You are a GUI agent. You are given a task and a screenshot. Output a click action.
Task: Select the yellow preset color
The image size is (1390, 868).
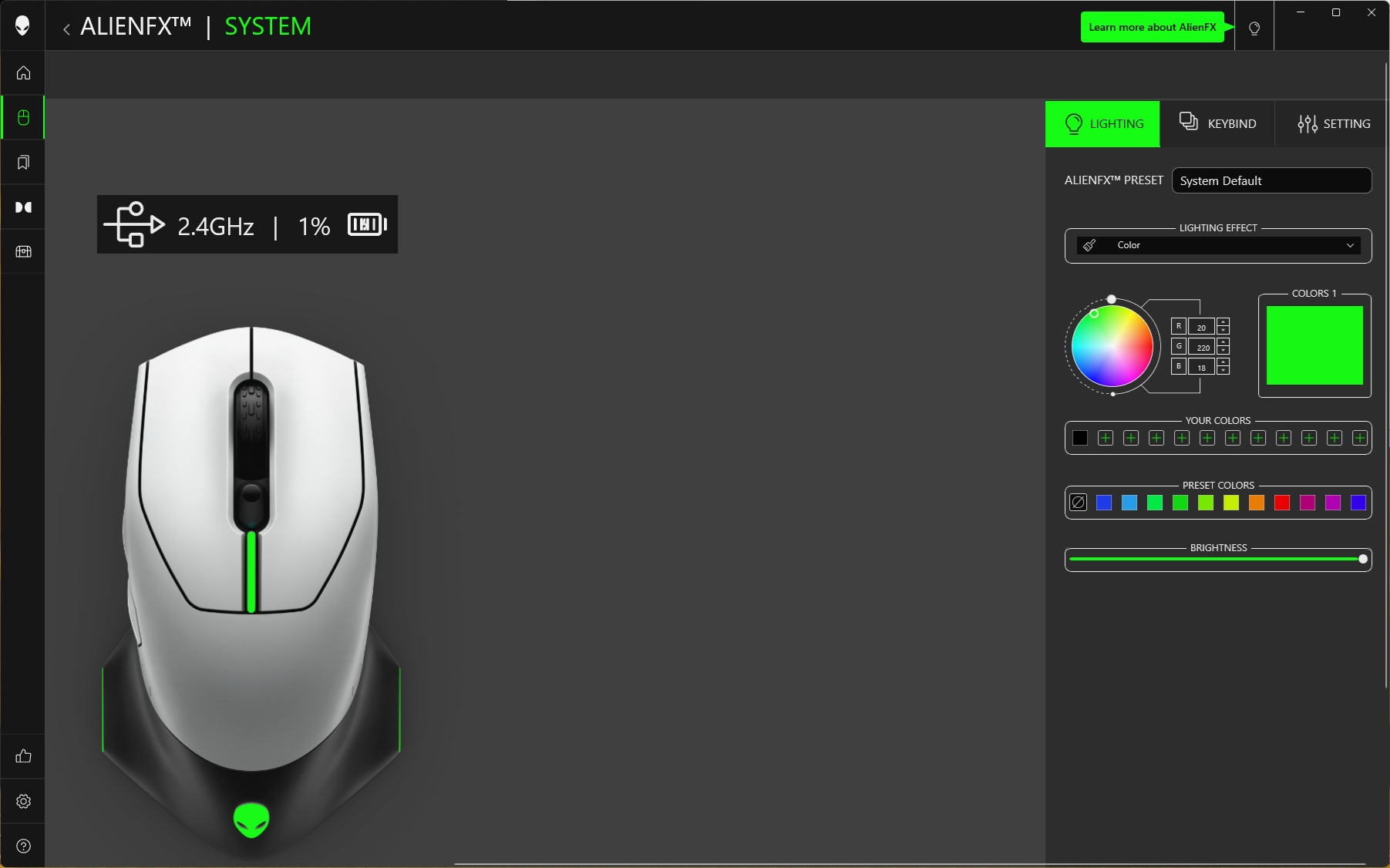click(1231, 503)
